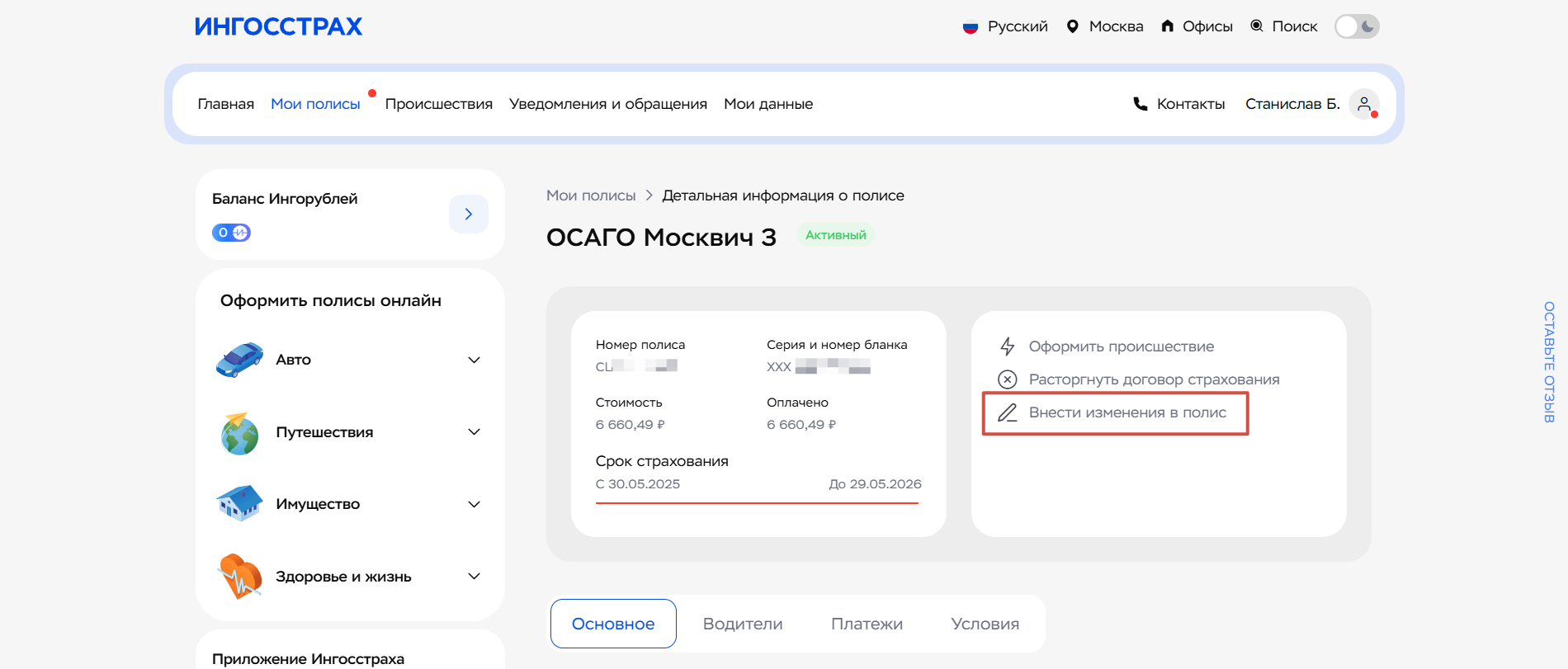The height and width of the screenshot is (669, 1568).
Task: Click the location pin icon next to Москва
Action: click(1072, 26)
